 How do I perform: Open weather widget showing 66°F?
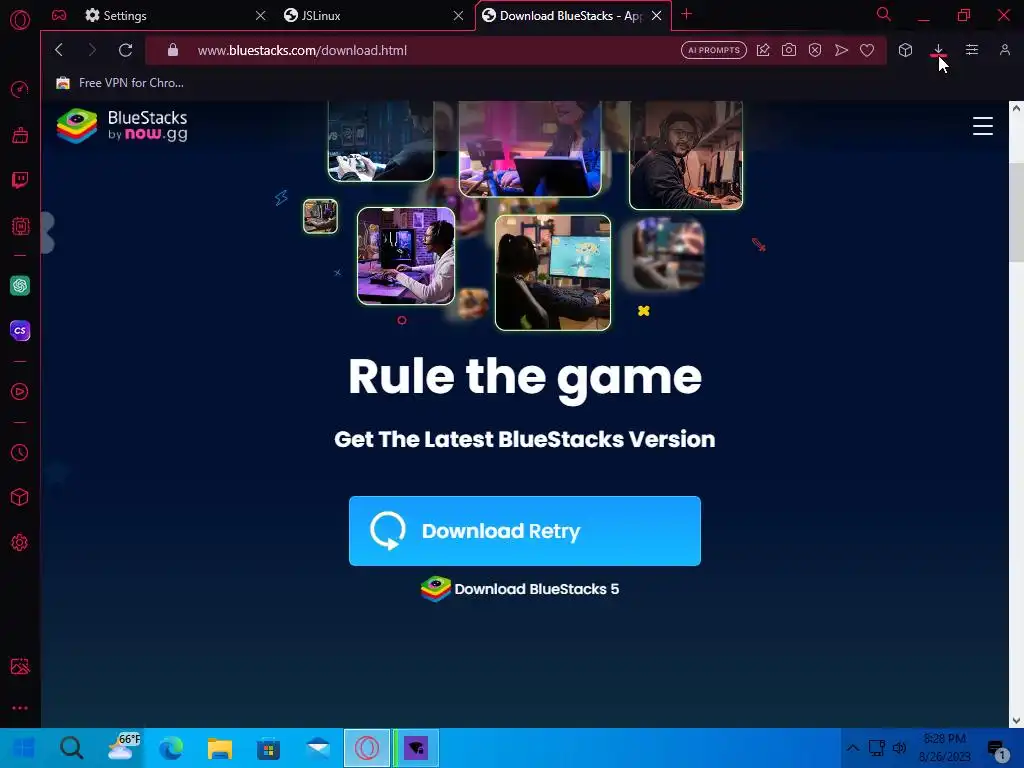[123, 748]
